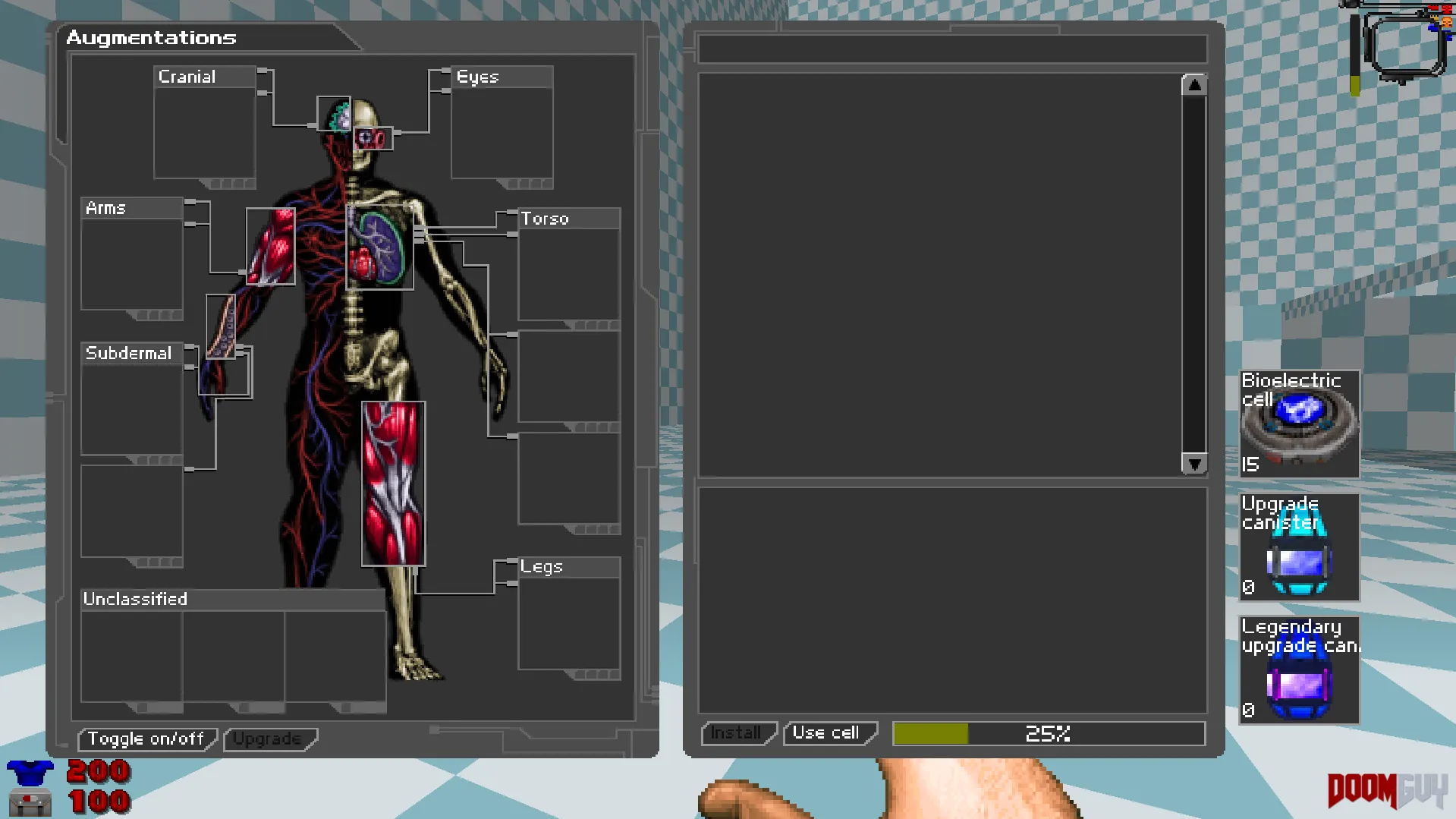The height and width of the screenshot is (819, 1456).
Task: Click the Upgrade button
Action: tap(270, 739)
